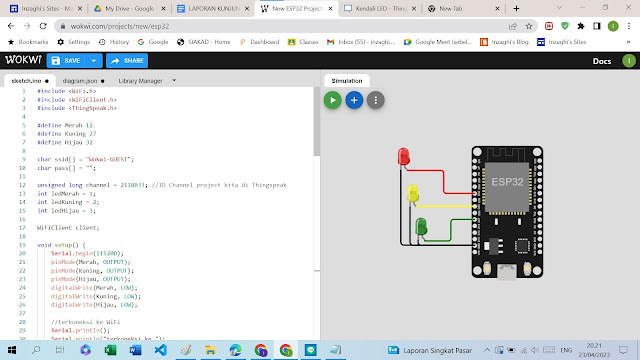Open the Windows Start menu
Image resolution: width=640 pixels, height=360 pixels.
[x=12, y=350]
